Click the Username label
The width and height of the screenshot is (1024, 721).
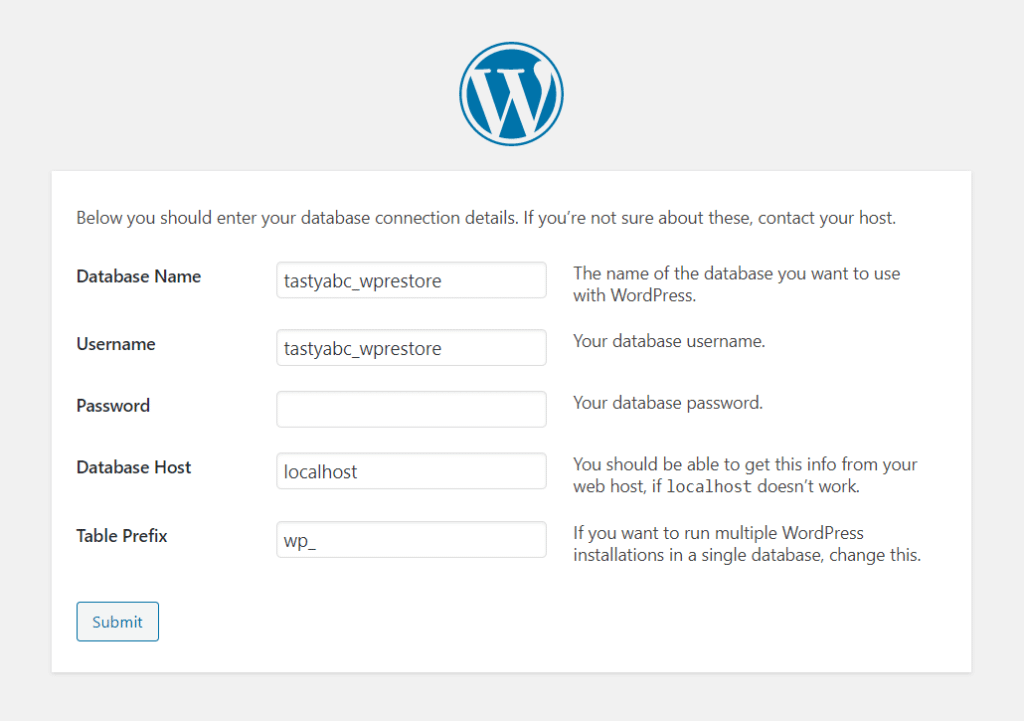tap(116, 343)
